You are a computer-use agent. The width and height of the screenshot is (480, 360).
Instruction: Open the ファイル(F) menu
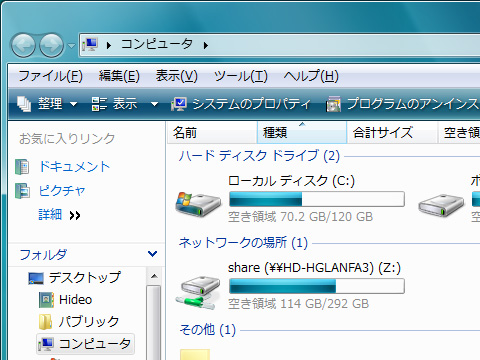[50, 76]
